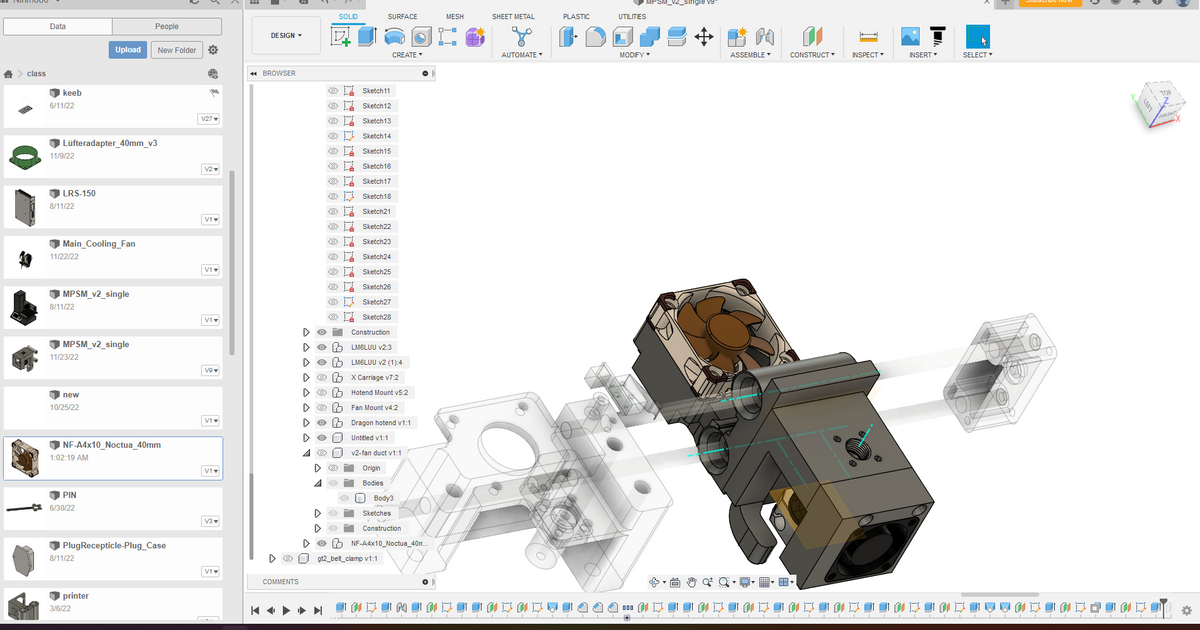Select the Revolve tool

tap(394, 36)
